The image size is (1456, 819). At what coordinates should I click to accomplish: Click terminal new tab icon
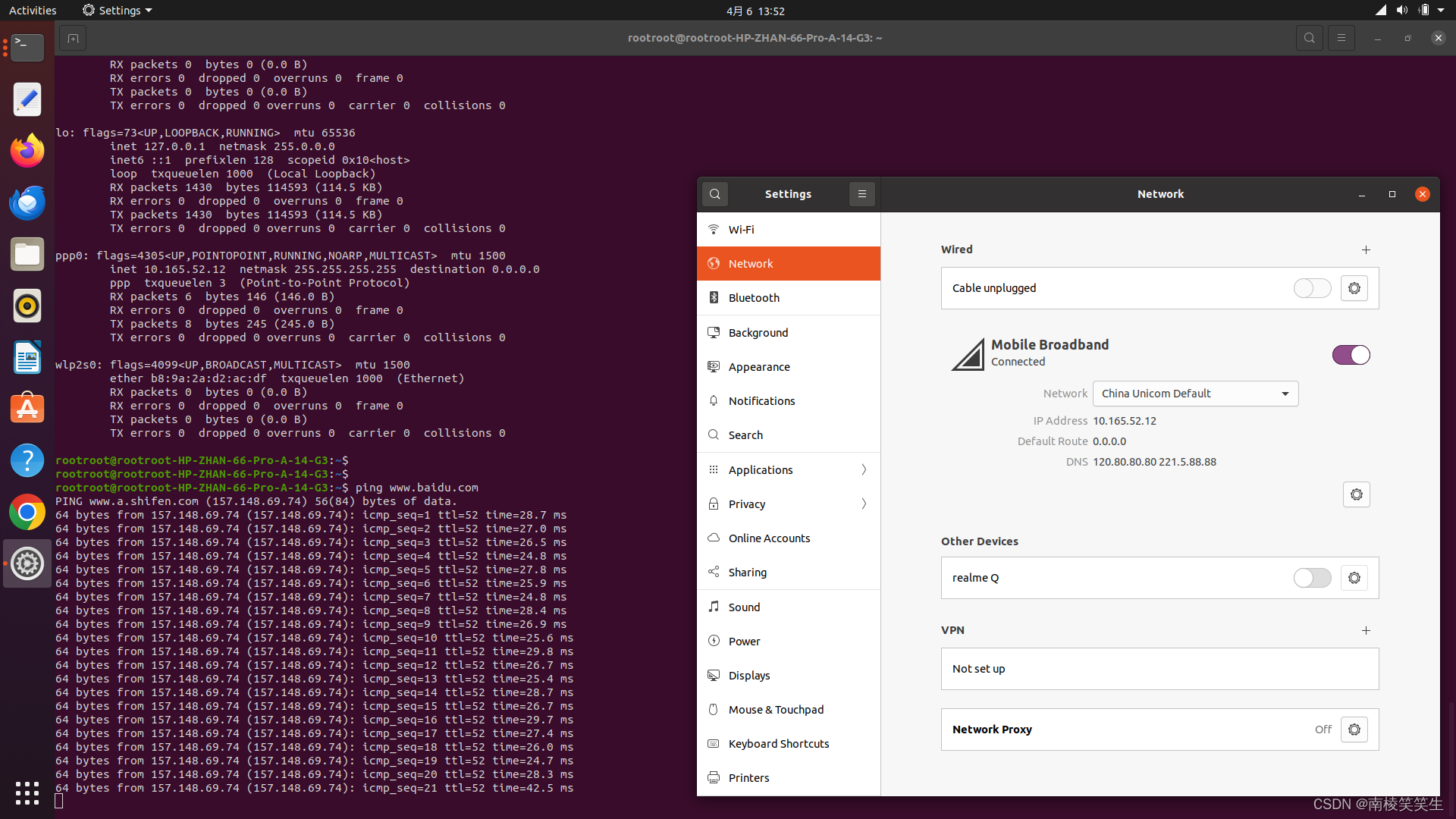(73, 38)
